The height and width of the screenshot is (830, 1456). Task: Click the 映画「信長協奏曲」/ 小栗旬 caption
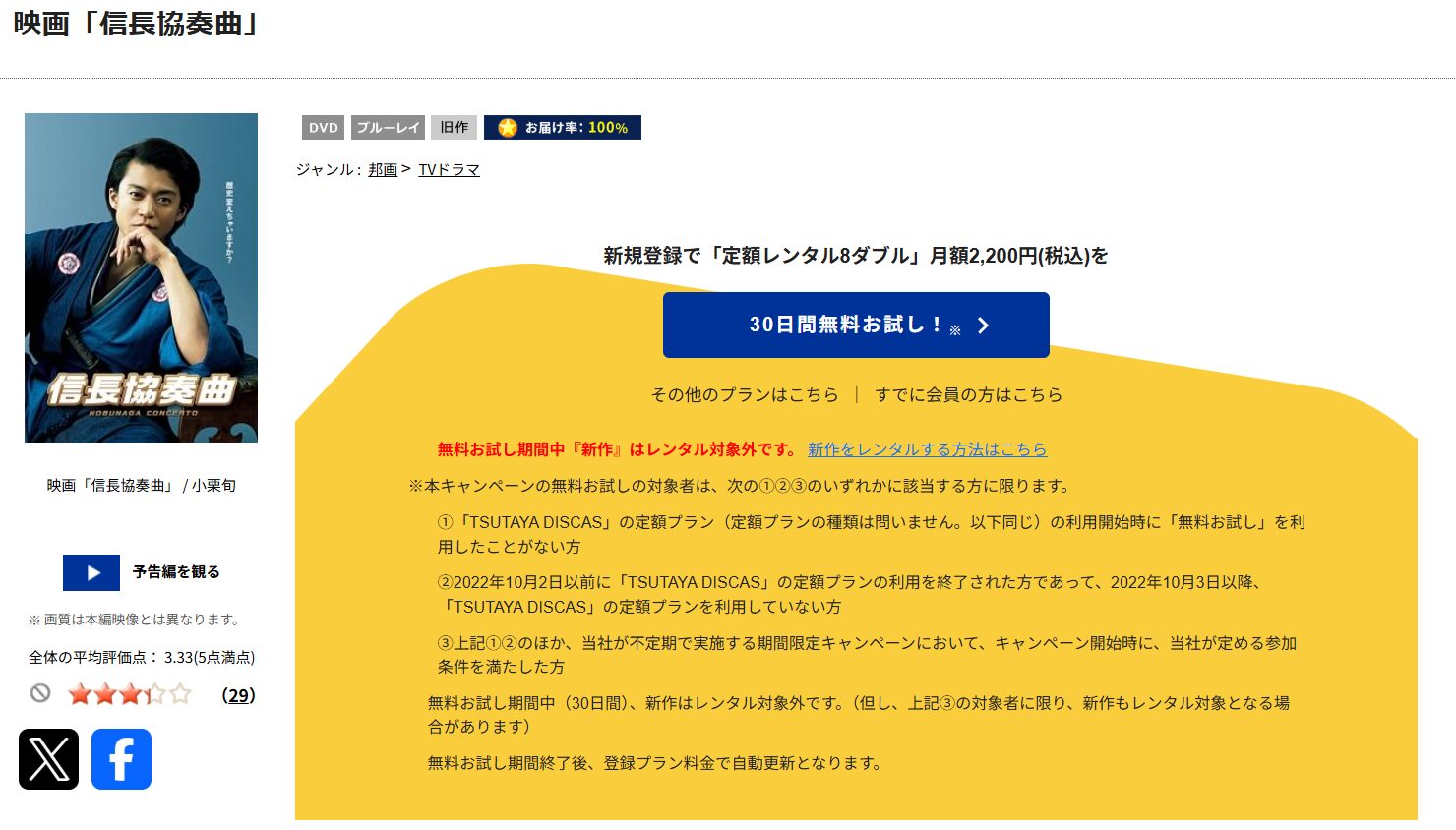pyautogui.click(x=141, y=485)
